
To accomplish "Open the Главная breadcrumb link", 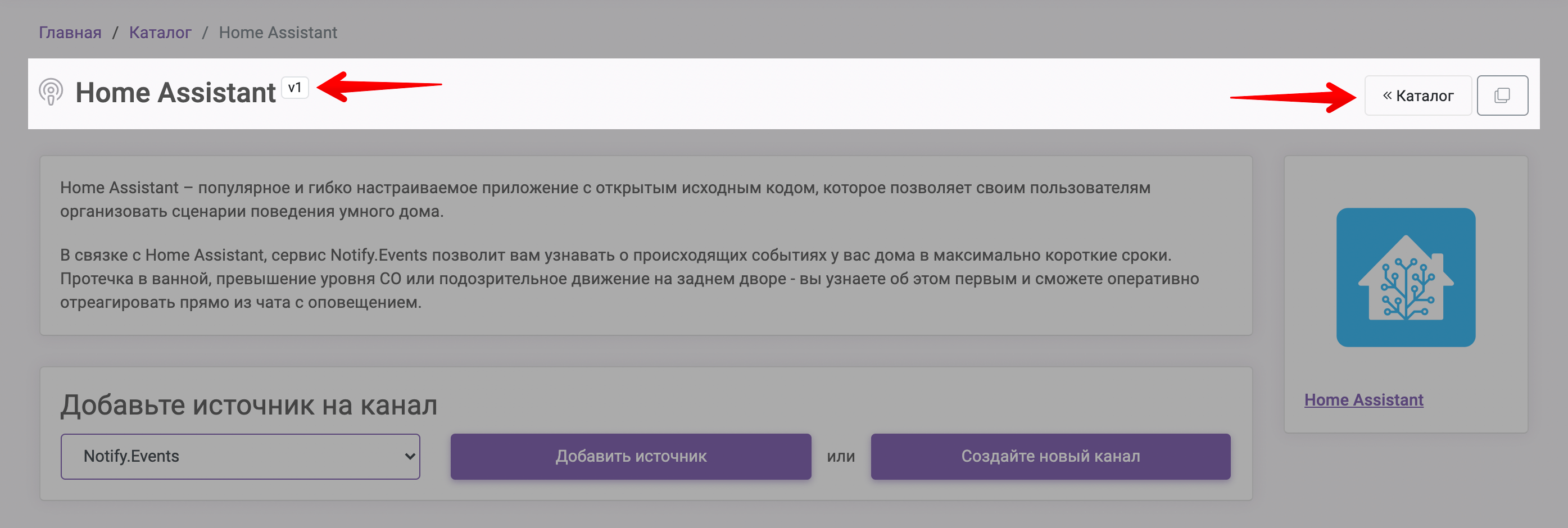I will coord(70,33).
